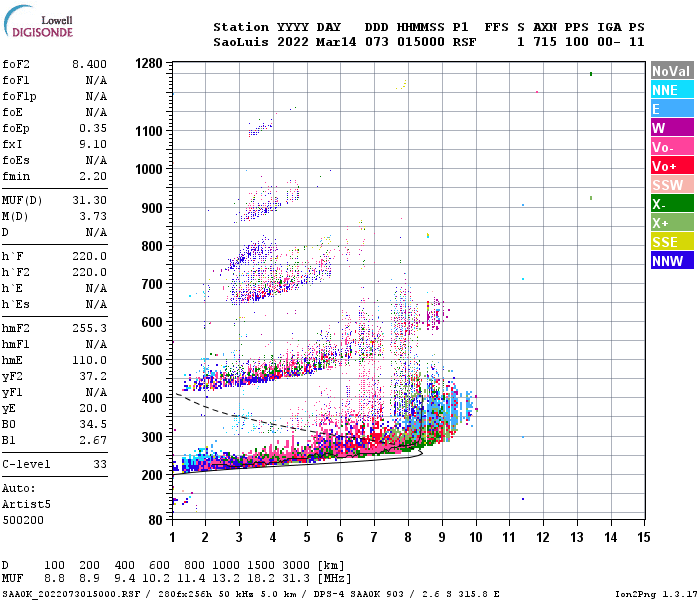Screen dimensions: 700x600
Task: Select the X+ light green legend swatch
Action: pyautogui.click(x=672, y=223)
